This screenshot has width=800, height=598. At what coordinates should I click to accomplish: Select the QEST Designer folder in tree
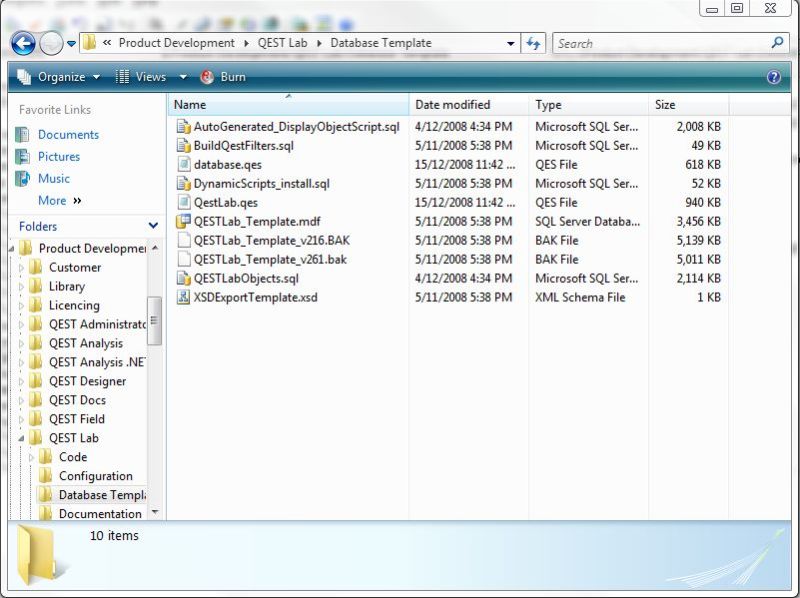coord(87,381)
